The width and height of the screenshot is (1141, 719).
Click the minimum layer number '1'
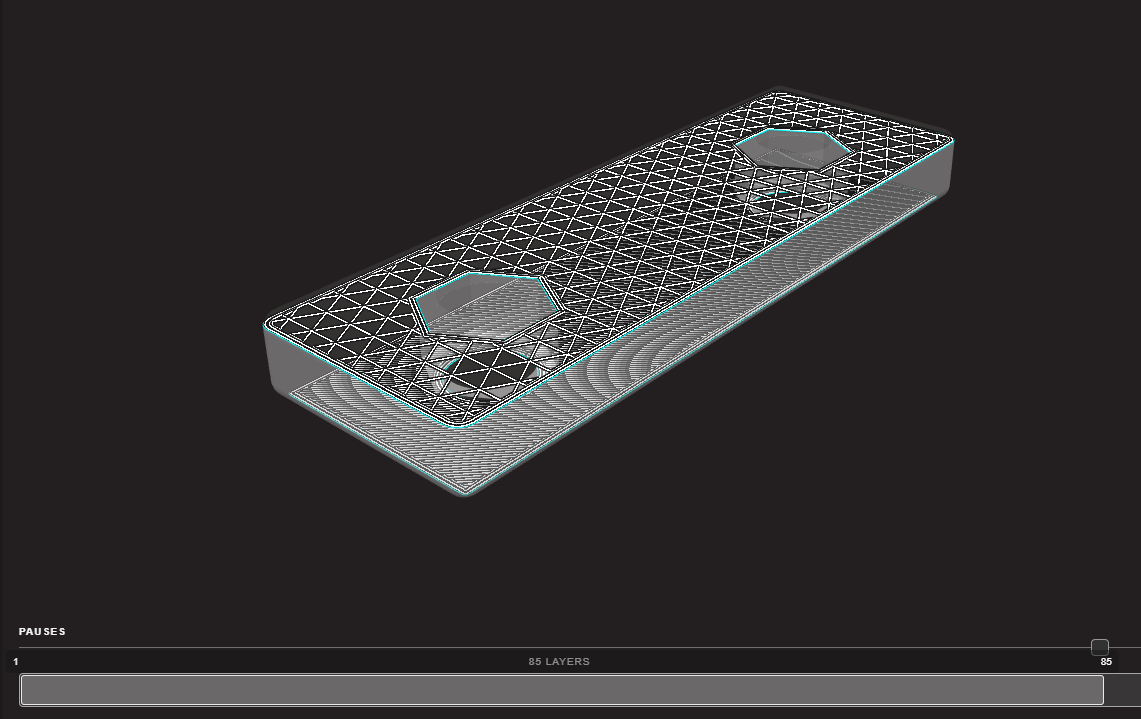tap(16, 662)
